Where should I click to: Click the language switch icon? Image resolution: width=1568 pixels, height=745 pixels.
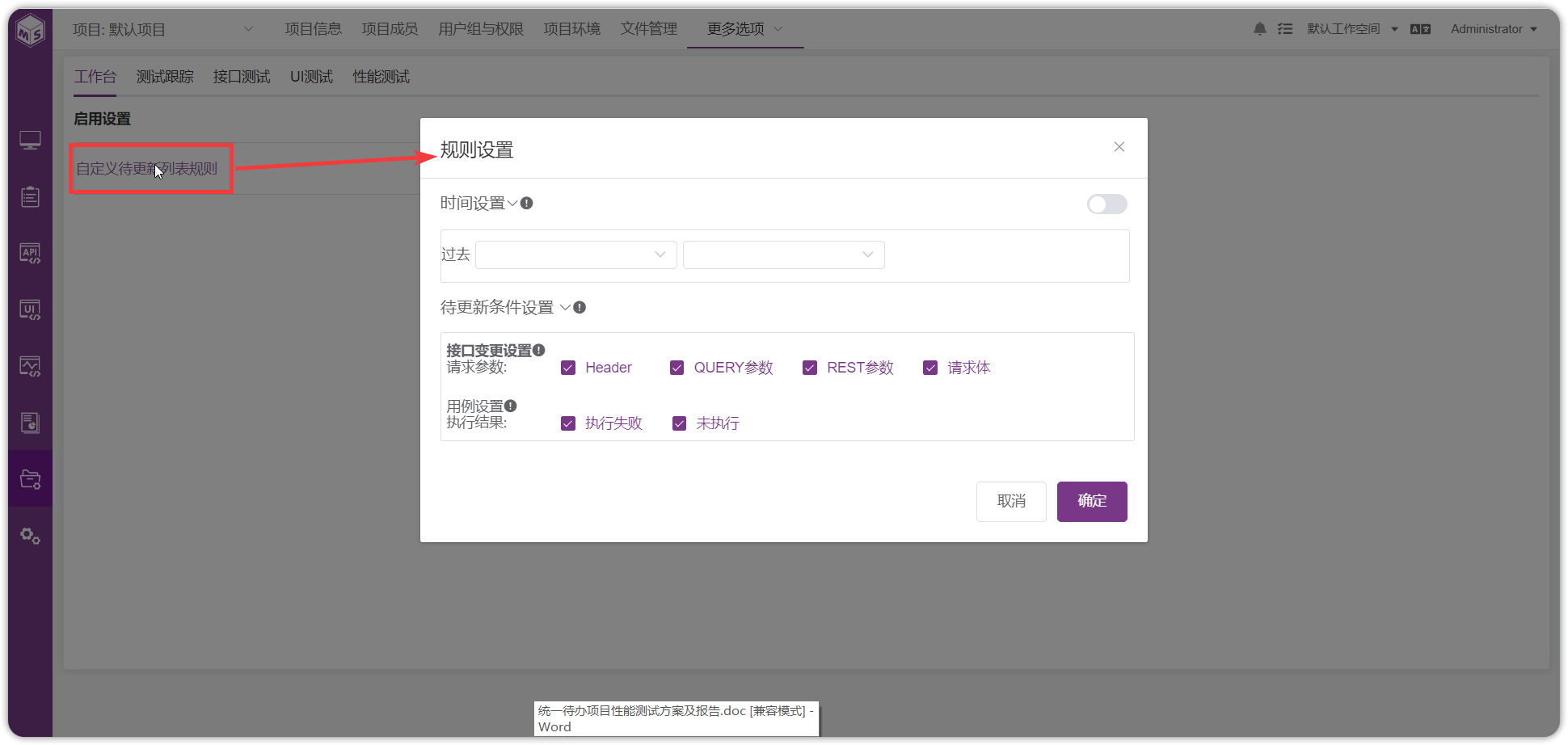pyautogui.click(x=1420, y=29)
